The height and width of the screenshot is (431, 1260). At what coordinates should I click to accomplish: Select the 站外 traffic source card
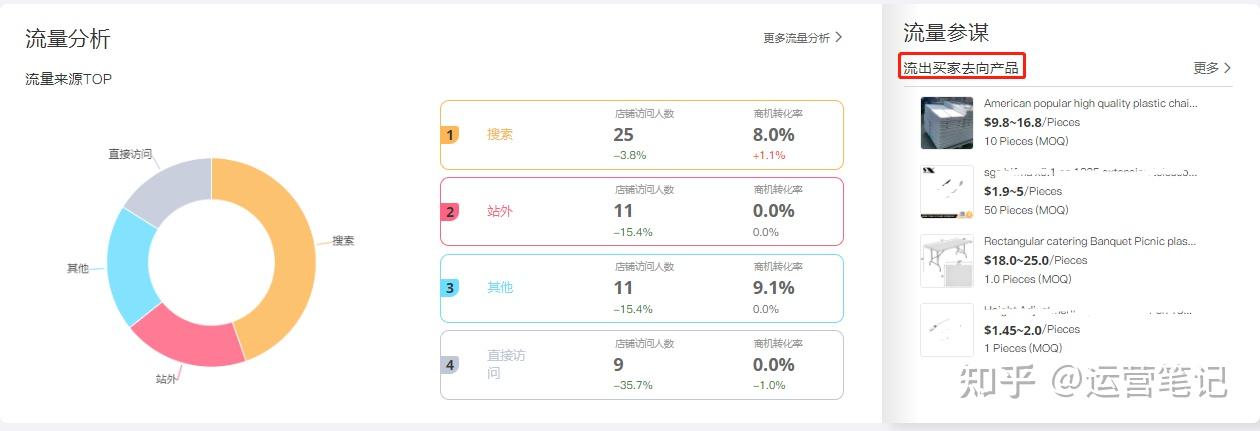coord(641,212)
